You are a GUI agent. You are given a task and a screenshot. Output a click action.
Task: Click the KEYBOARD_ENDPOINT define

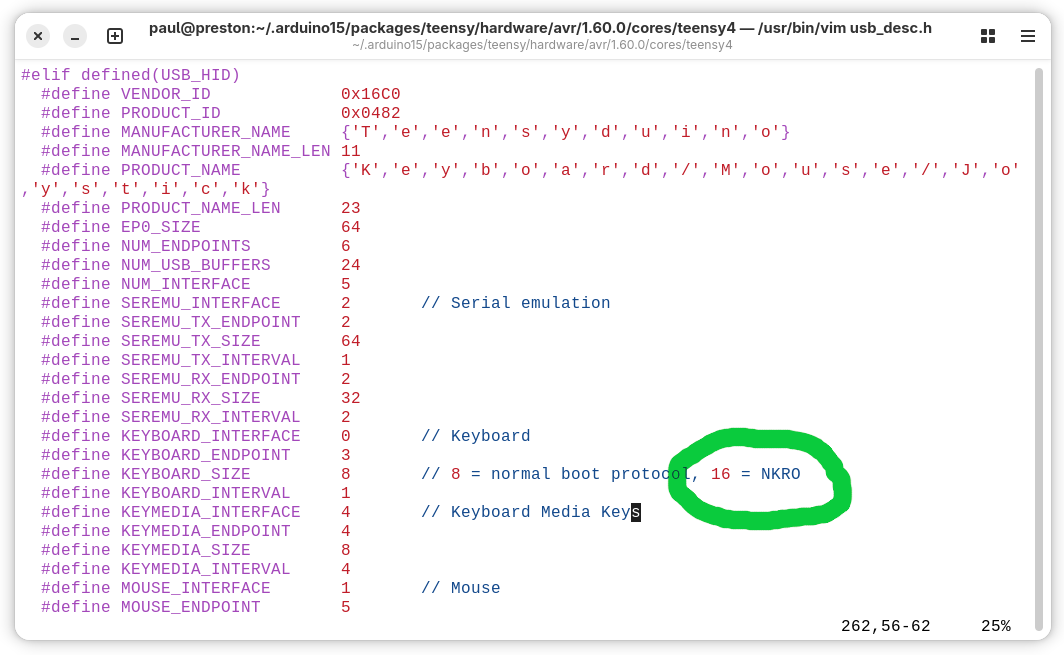pyautogui.click(x=166, y=455)
